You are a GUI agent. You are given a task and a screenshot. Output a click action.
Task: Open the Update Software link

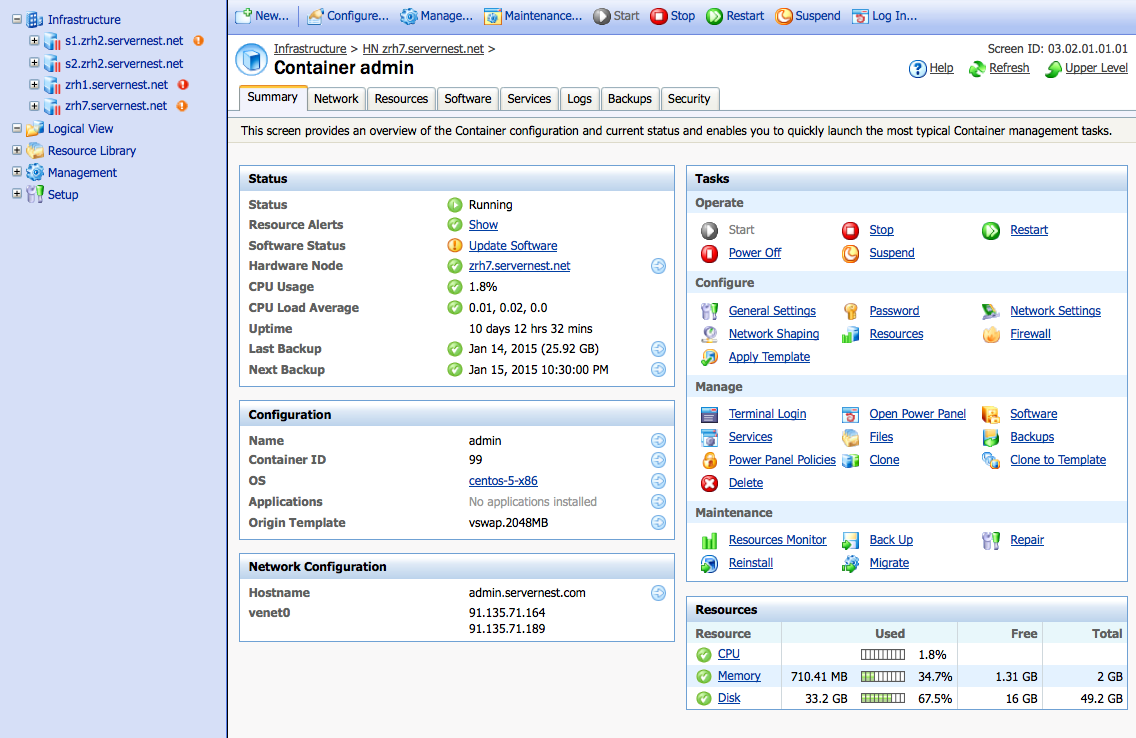pyautogui.click(x=513, y=246)
